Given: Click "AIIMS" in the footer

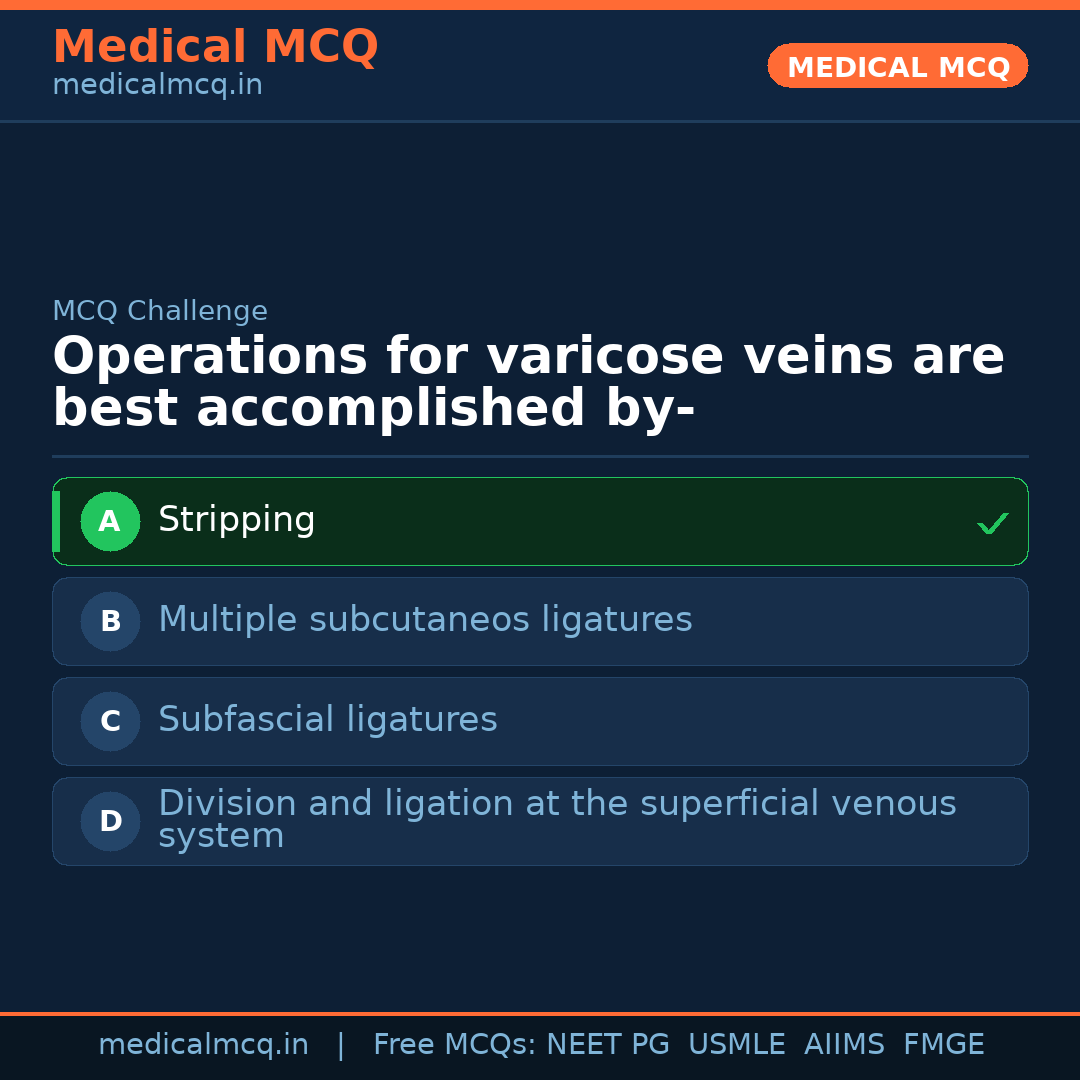Looking at the screenshot, I should (844, 1045).
